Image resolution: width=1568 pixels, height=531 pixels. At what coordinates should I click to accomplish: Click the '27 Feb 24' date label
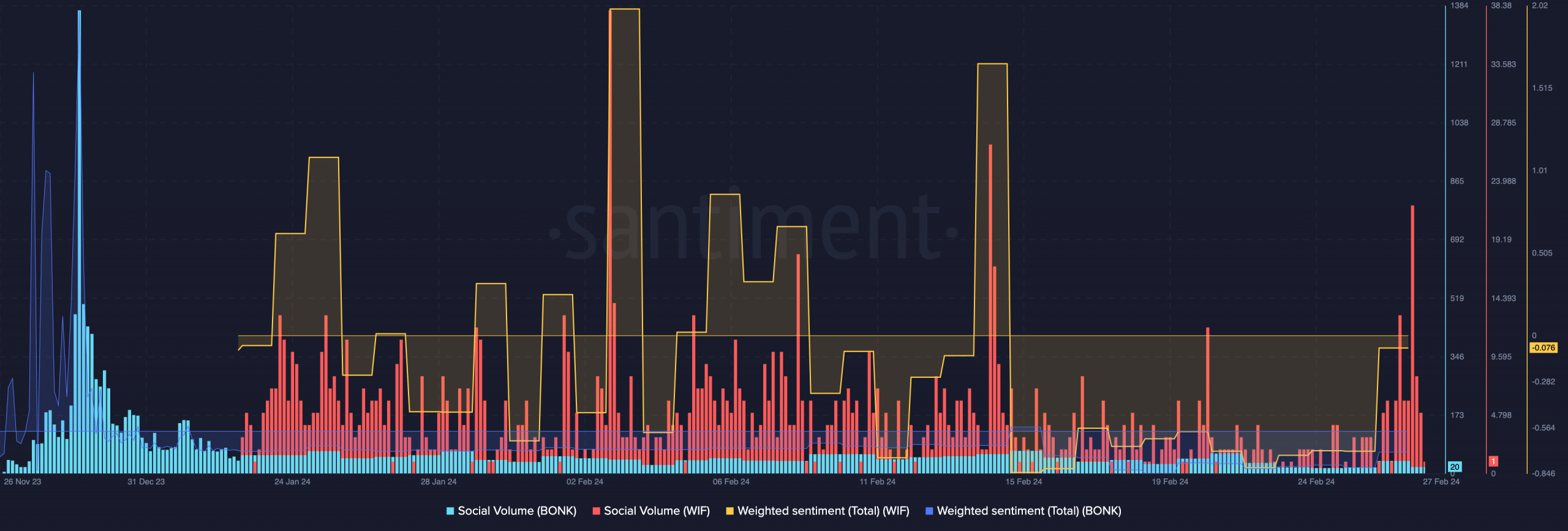(1441, 481)
